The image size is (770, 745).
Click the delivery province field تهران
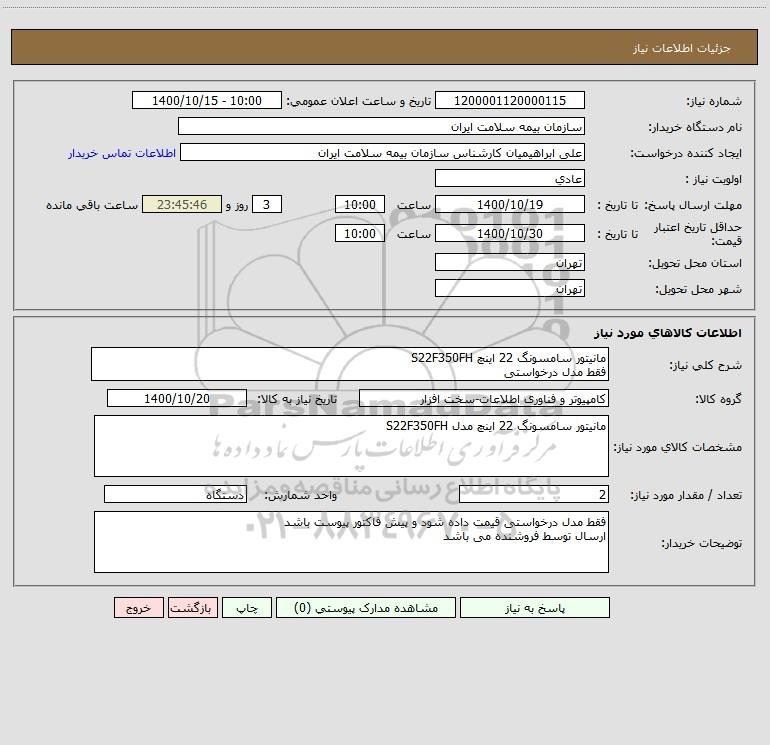[510, 263]
